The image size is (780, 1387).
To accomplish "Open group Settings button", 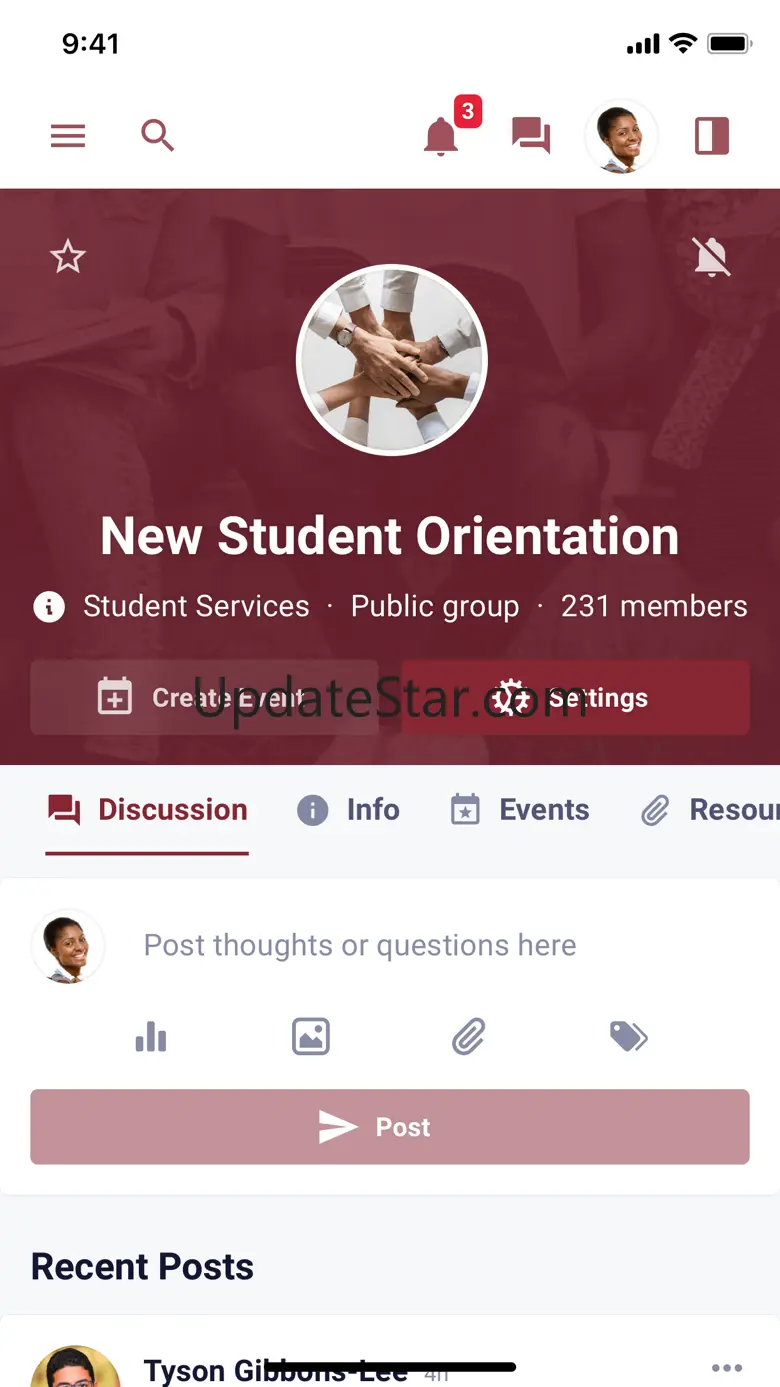I will click(x=575, y=698).
